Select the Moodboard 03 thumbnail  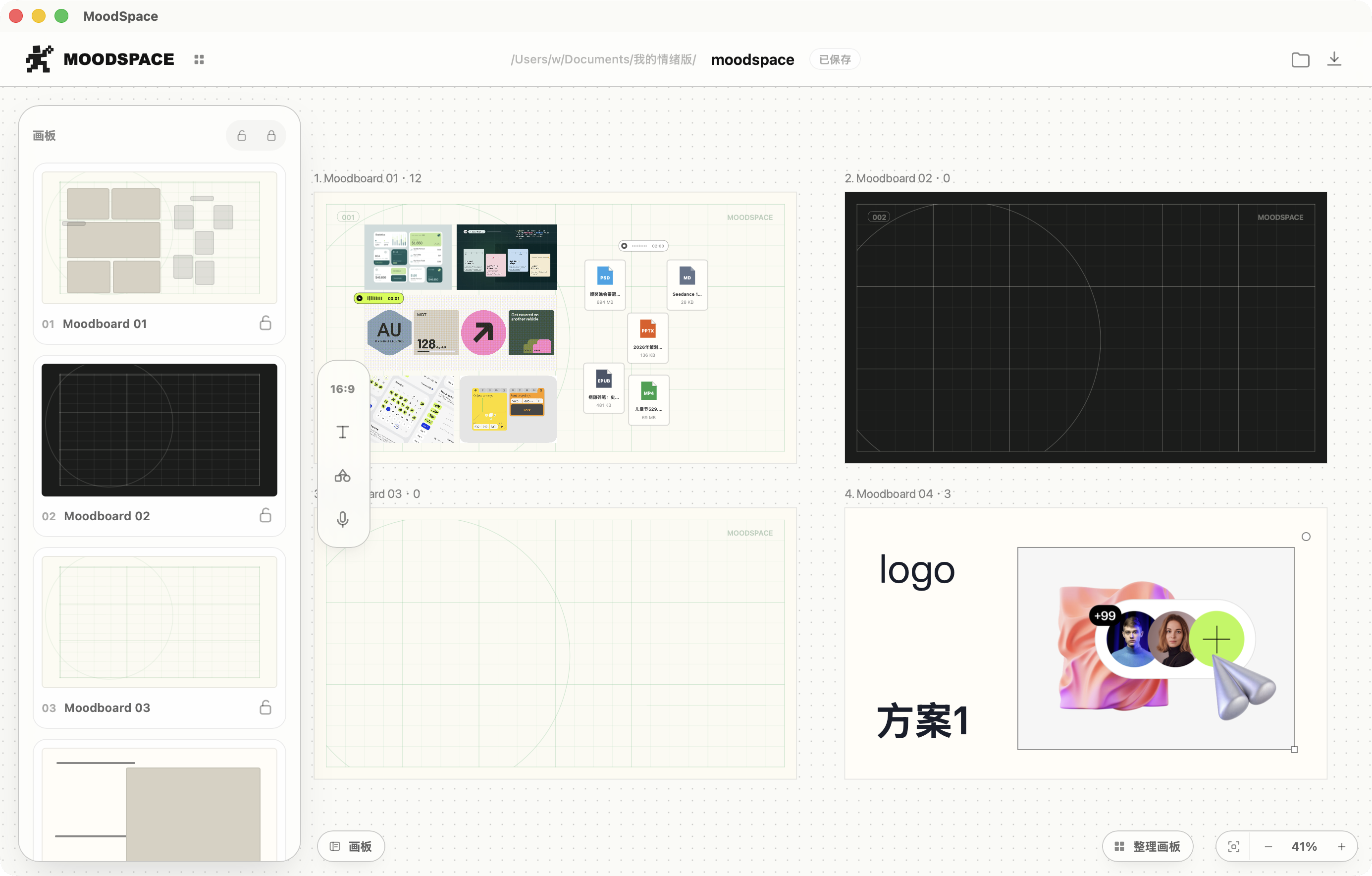(x=159, y=622)
